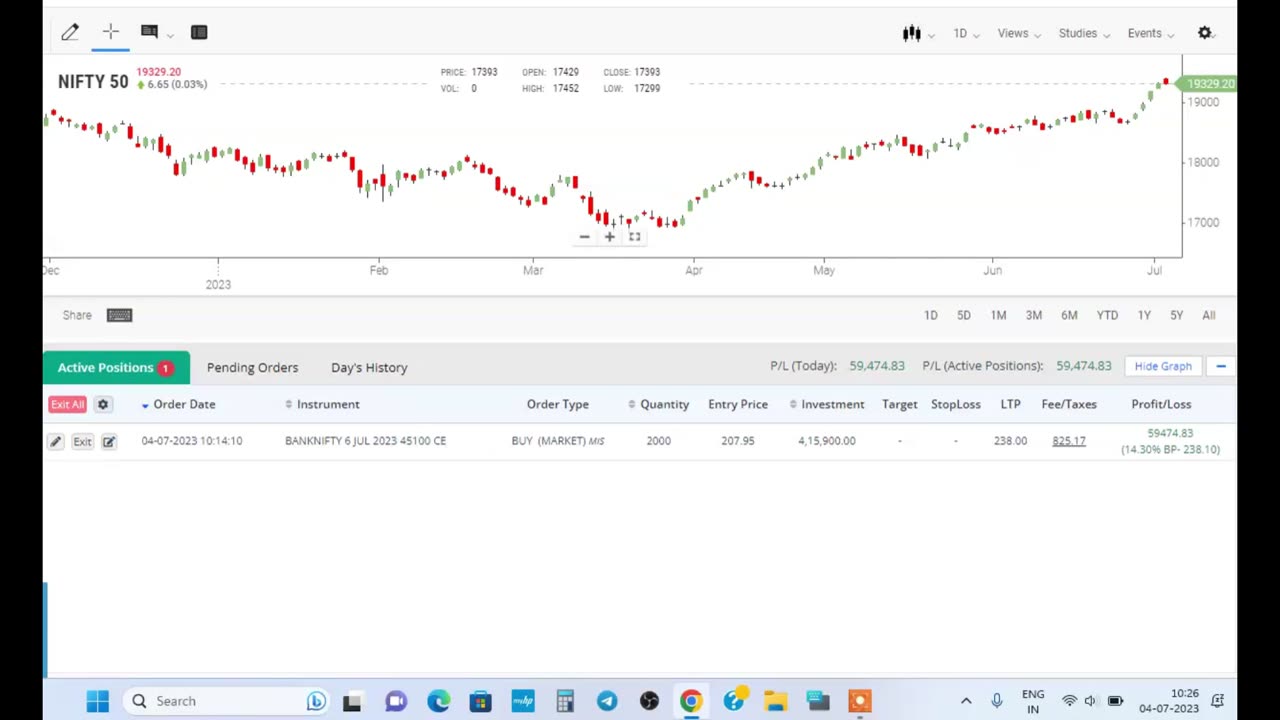Image resolution: width=1280 pixels, height=720 pixels.
Task: Open Telegram from taskbar
Action: pos(607,701)
